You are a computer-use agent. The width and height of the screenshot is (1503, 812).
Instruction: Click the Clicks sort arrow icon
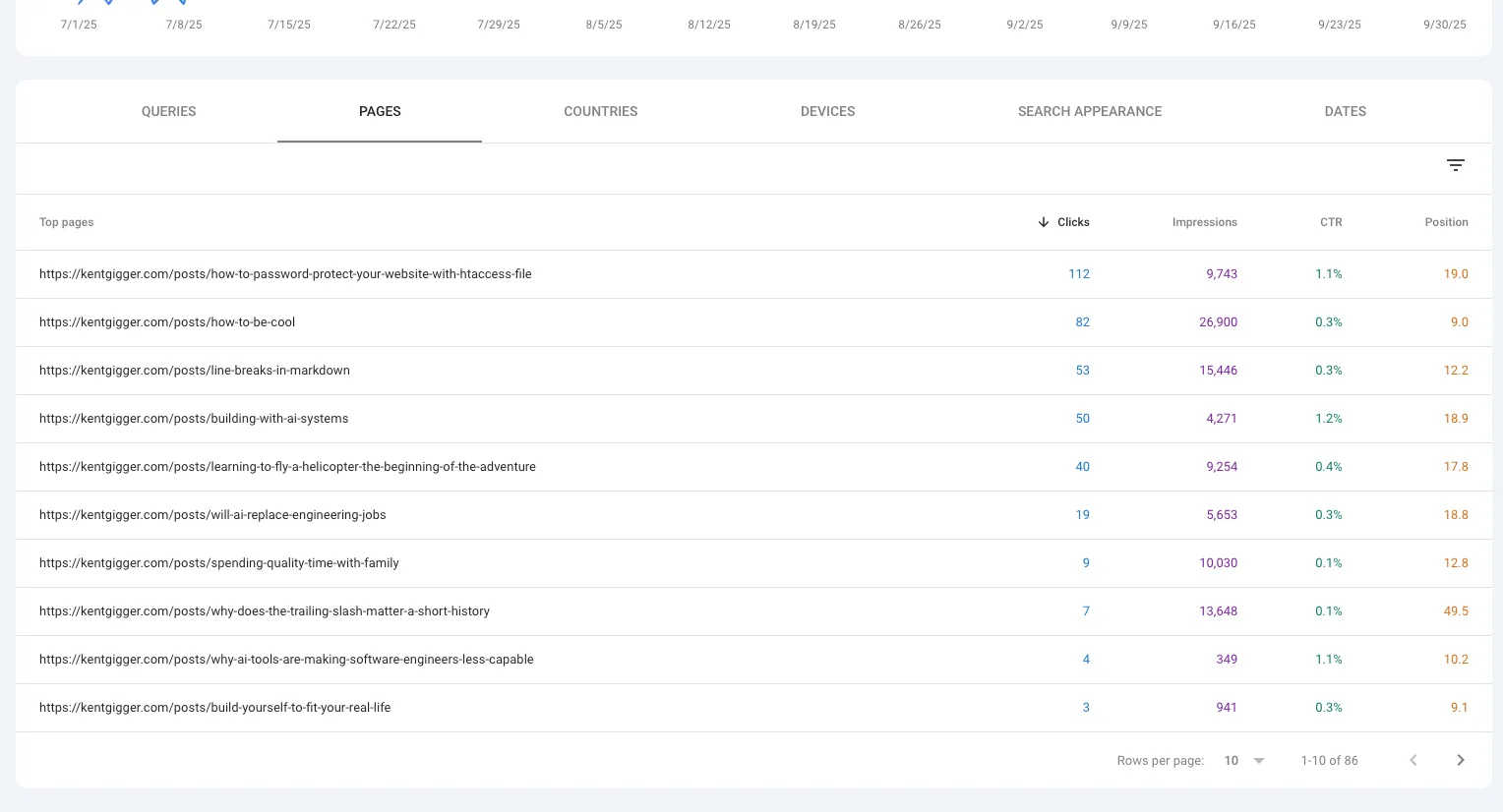coord(1044,222)
